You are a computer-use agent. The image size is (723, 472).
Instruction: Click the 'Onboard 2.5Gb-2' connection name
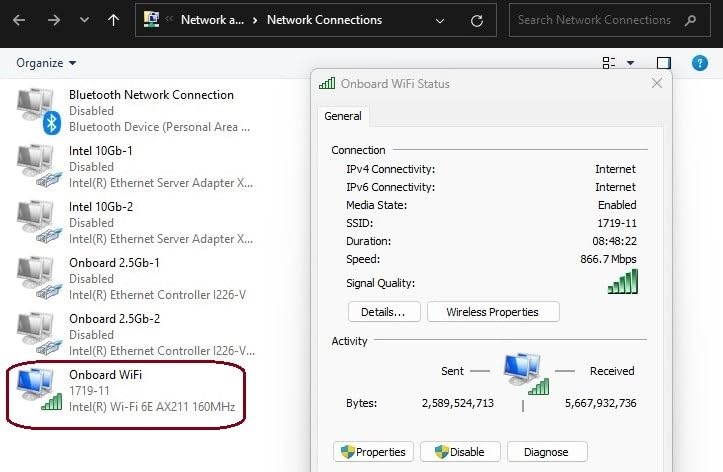(x=114, y=319)
